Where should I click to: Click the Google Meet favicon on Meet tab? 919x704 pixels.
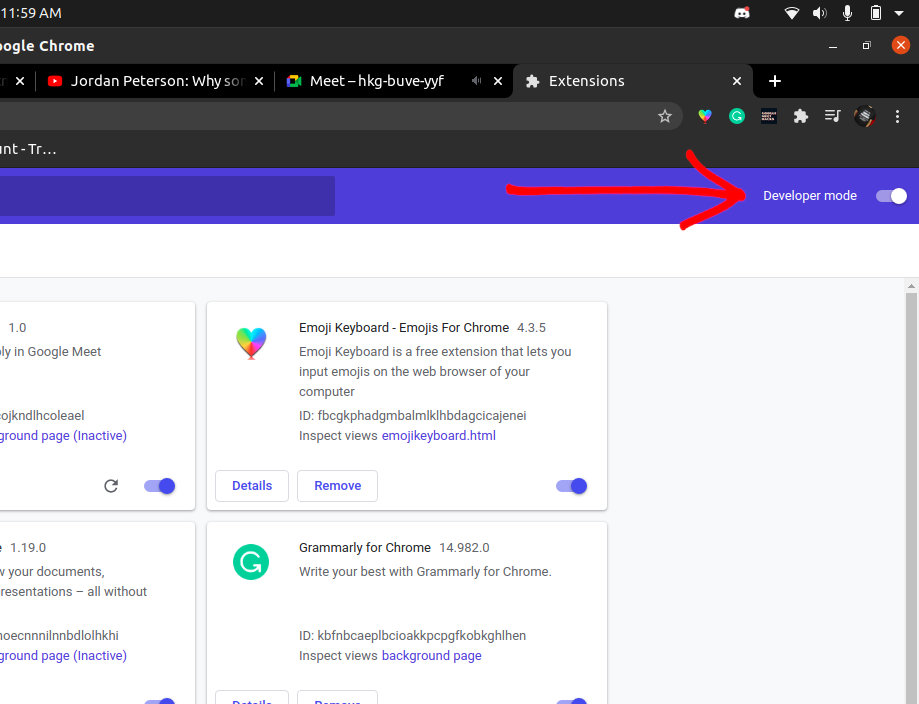[294, 81]
